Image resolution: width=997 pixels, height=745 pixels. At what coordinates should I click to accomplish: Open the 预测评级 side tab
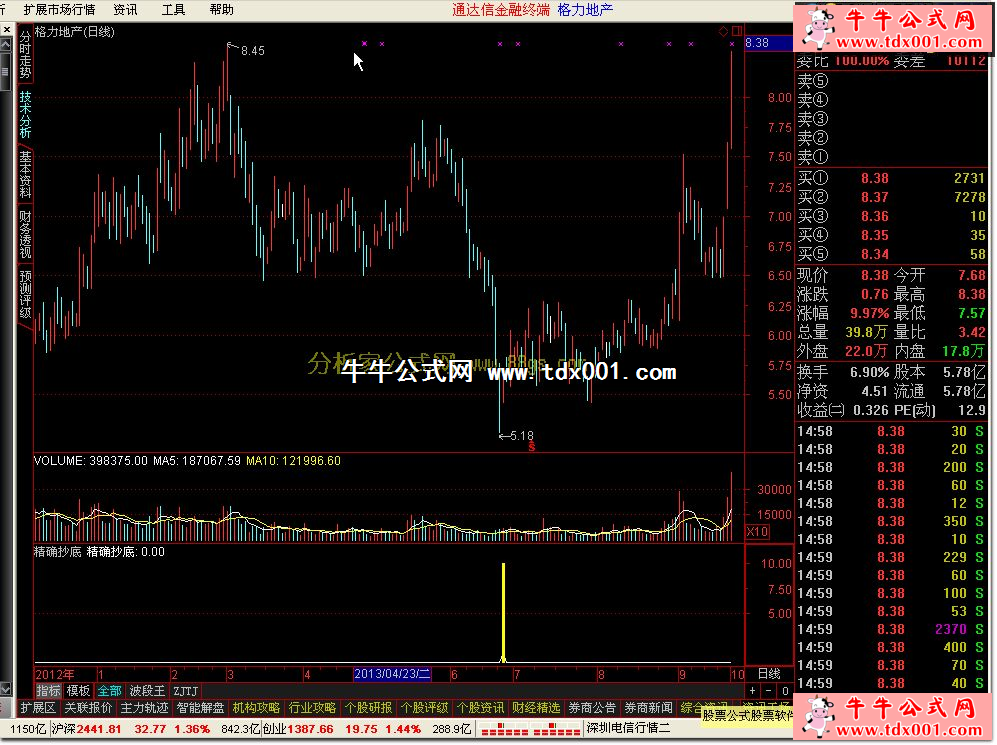25,294
